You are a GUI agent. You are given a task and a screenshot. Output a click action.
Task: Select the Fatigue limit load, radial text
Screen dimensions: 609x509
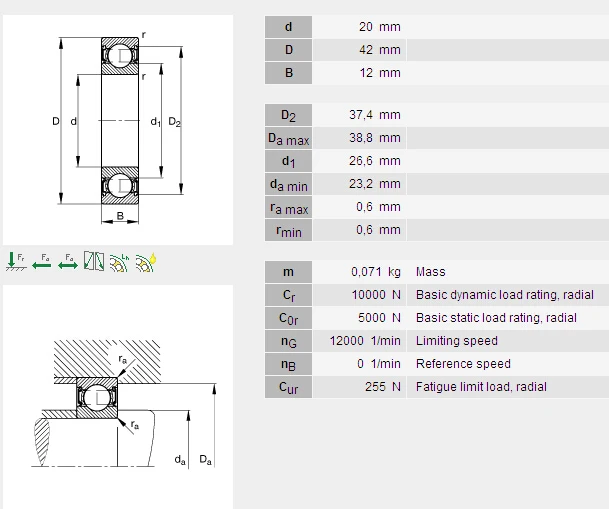(481, 387)
